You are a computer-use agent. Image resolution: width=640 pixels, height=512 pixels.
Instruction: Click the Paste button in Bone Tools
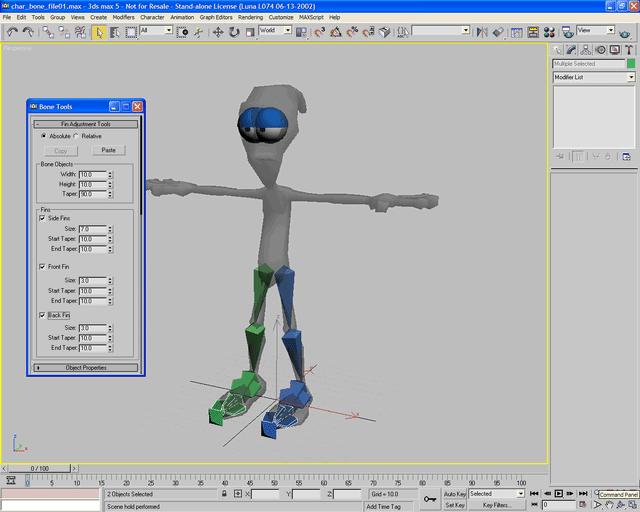tap(108, 150)
